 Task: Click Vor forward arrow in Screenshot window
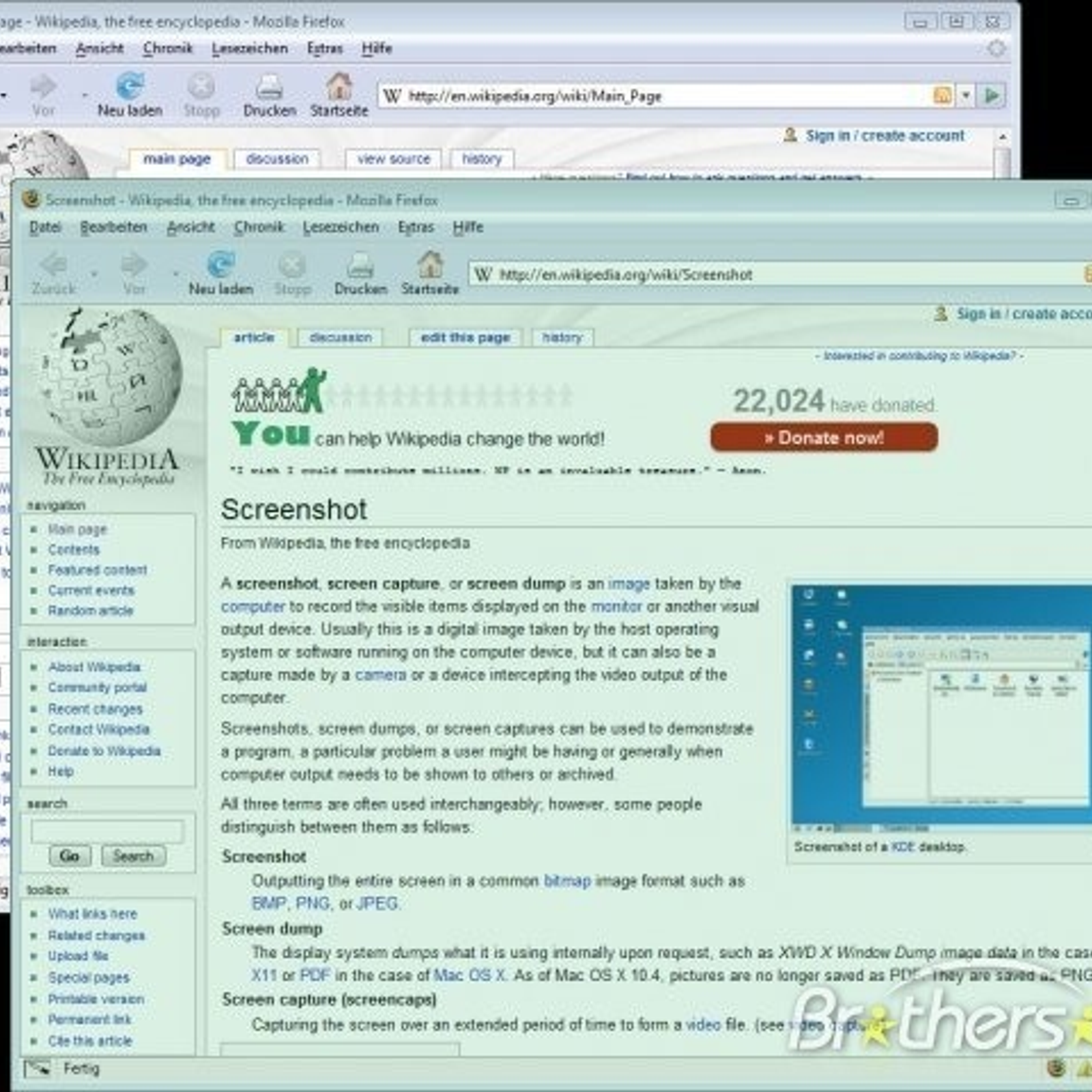pos(134,264)
